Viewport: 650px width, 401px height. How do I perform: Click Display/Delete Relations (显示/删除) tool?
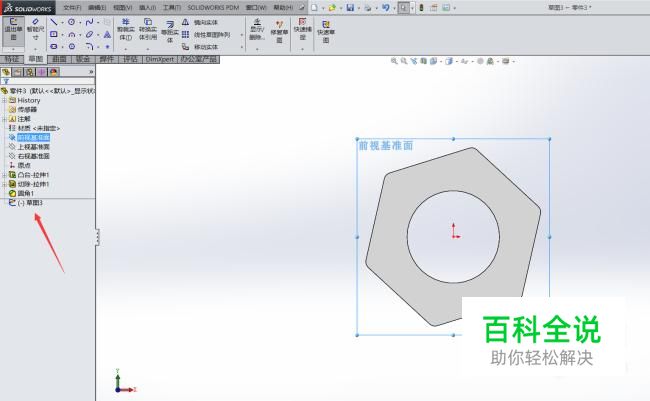coord(257,29)
